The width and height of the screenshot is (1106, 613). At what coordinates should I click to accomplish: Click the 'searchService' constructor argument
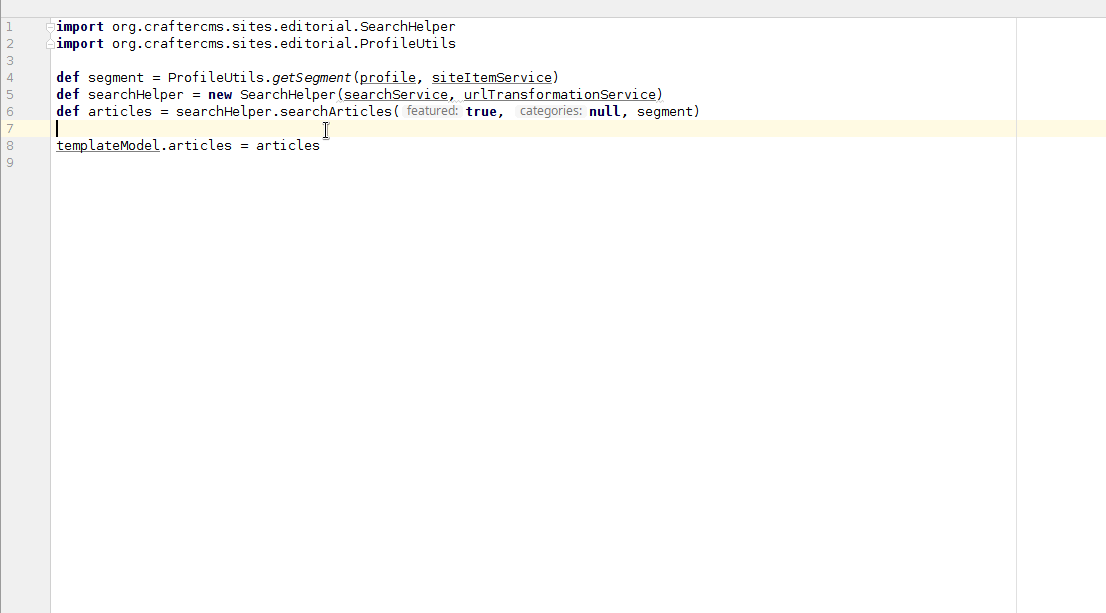click(x=396, y=95)
